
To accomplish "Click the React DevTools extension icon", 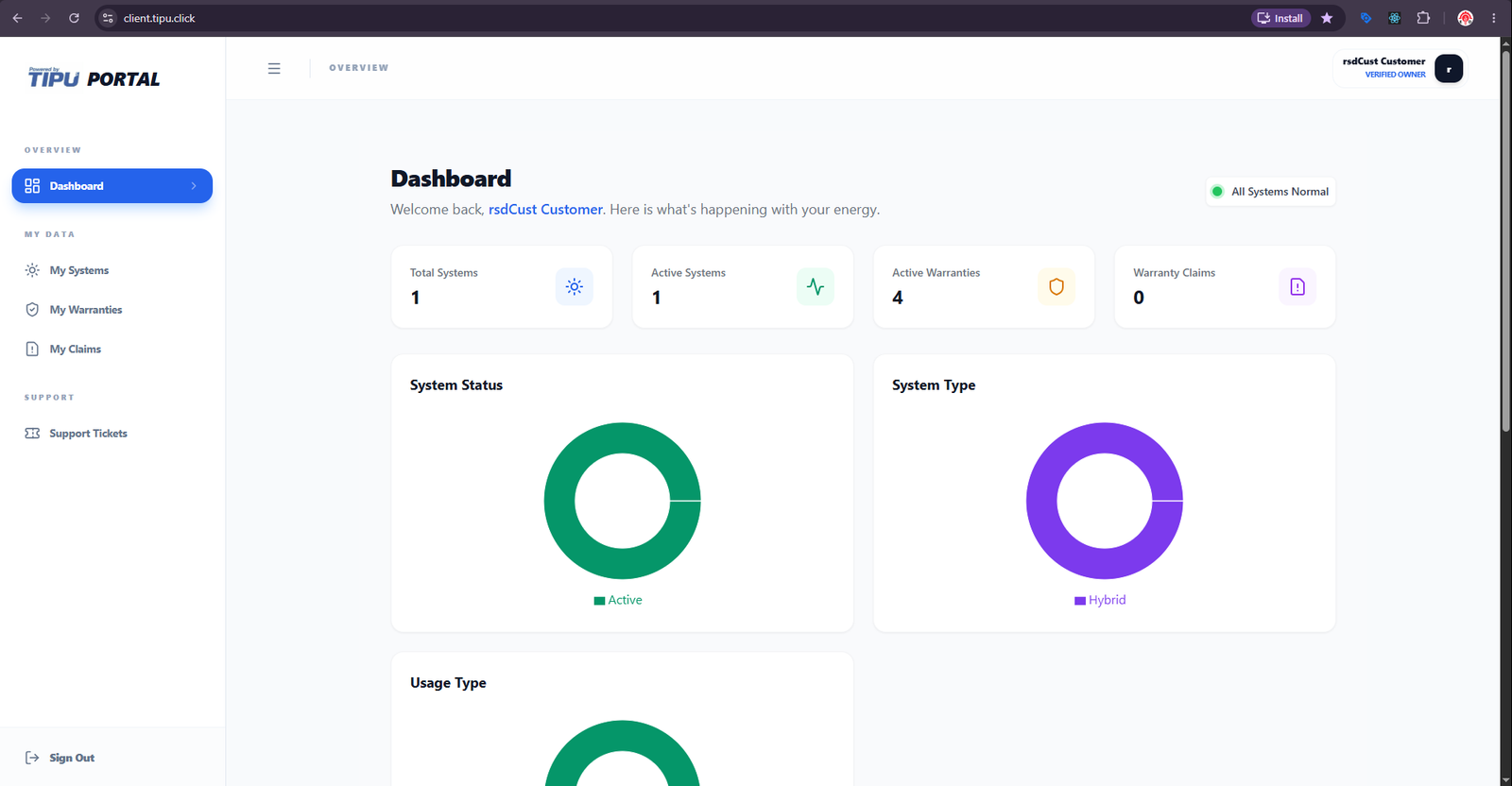I will click(1395, 18).
